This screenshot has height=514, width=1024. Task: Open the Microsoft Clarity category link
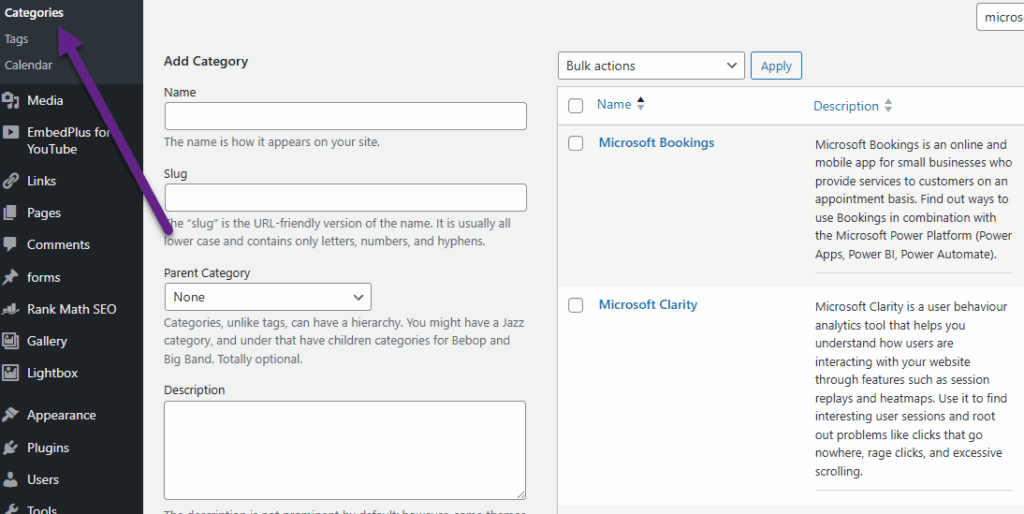(x=647, y=305)
